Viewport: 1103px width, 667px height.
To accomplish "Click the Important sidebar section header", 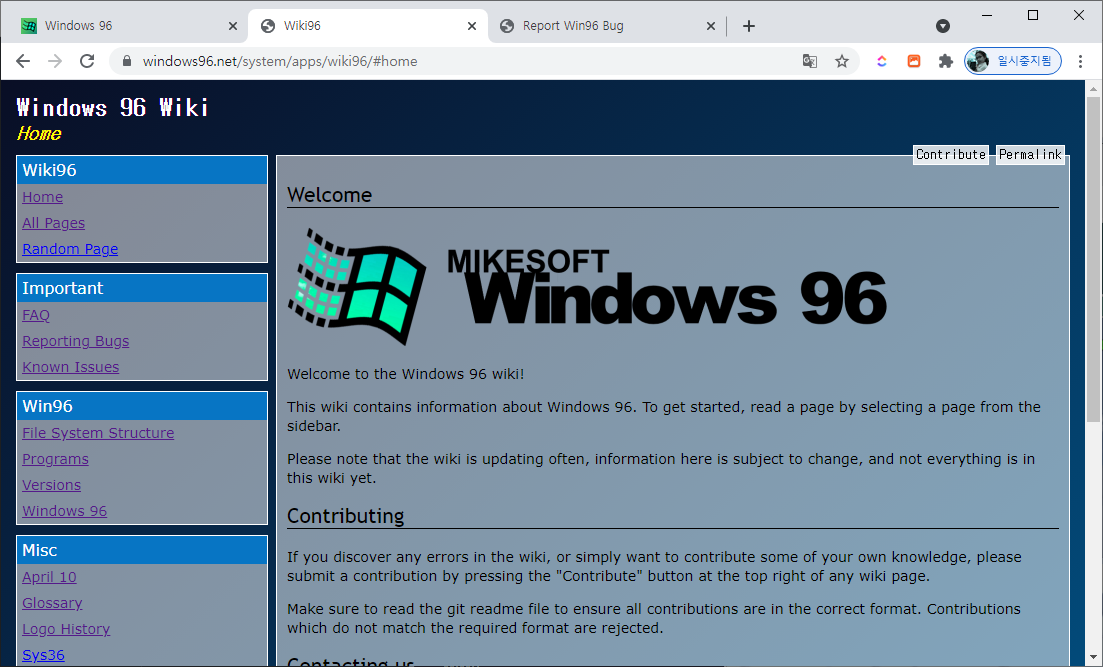I will pos(142,288).
